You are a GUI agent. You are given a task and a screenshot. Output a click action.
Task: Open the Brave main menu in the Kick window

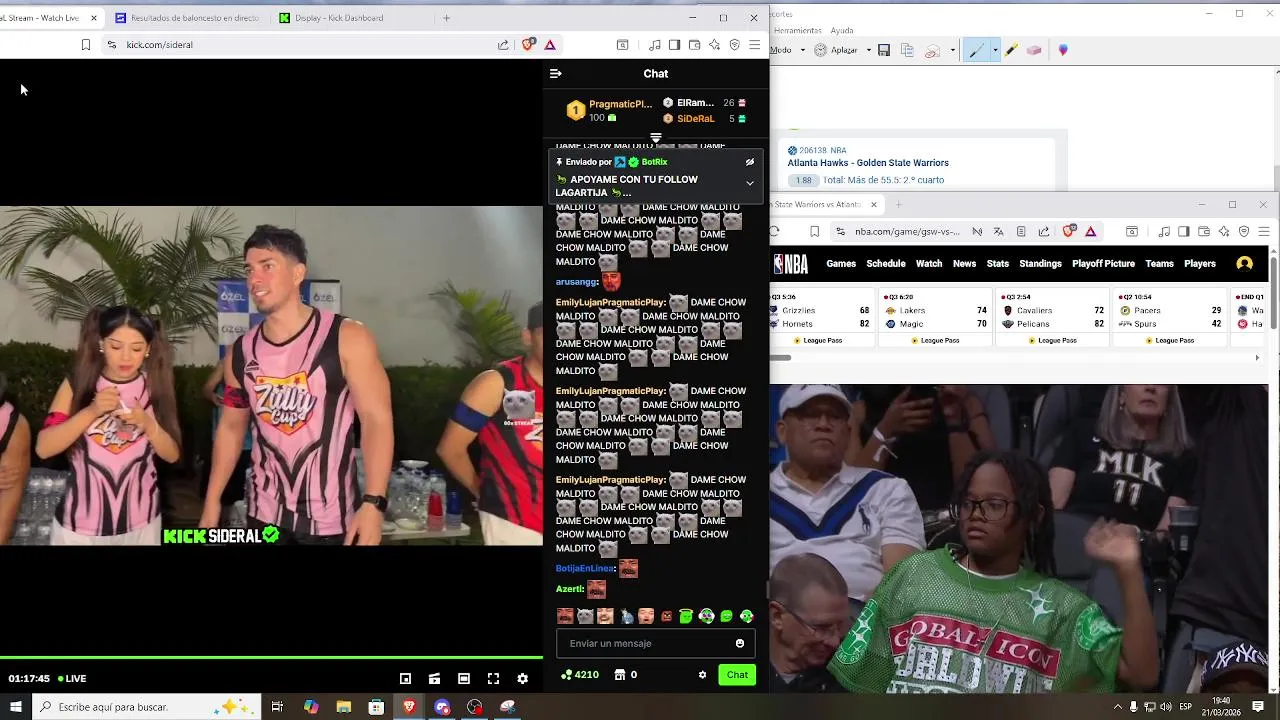[x=754, y=44]
